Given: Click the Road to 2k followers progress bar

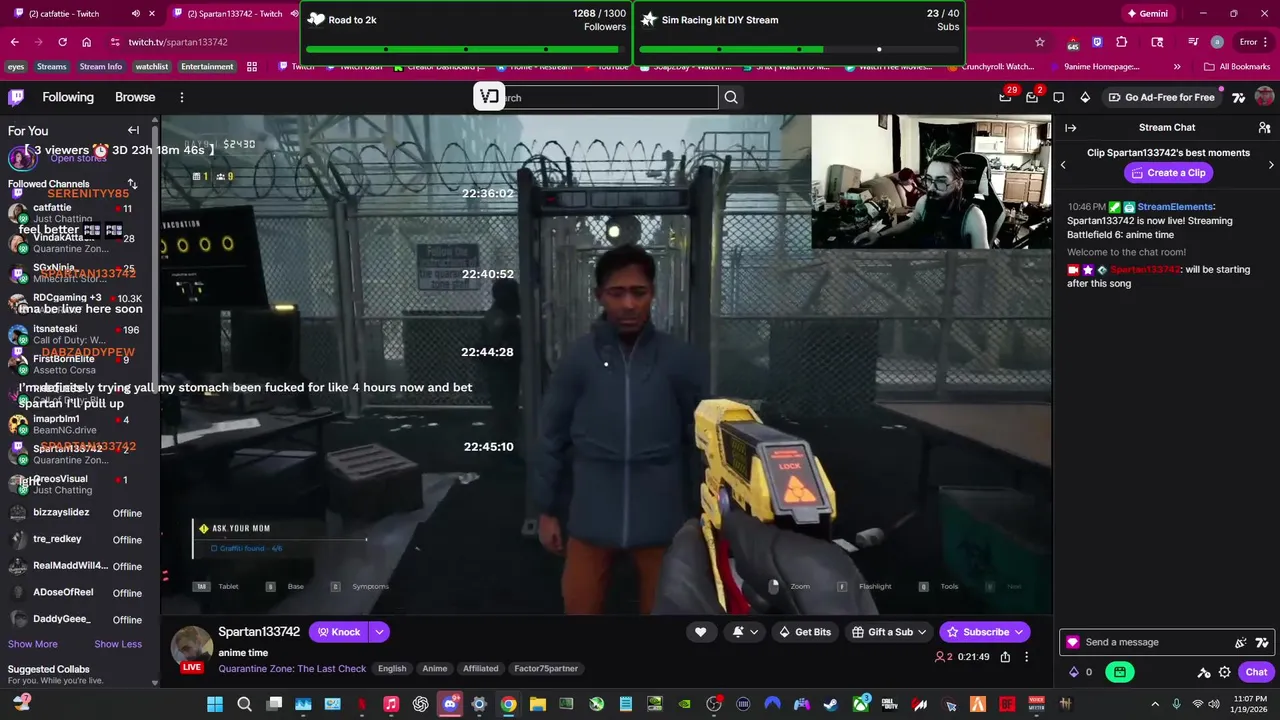Looking at the screenshot, I should click(x=466, y=49).
